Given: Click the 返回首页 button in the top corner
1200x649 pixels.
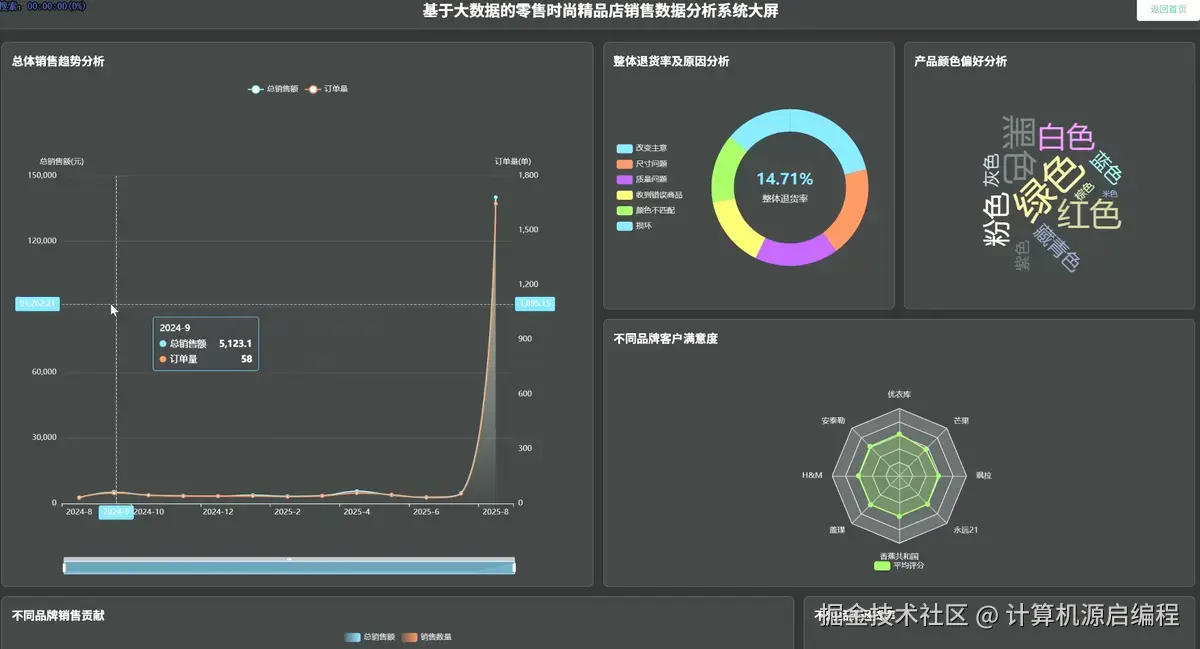Looking at the screenshot, I should (x=1170, y=9).
